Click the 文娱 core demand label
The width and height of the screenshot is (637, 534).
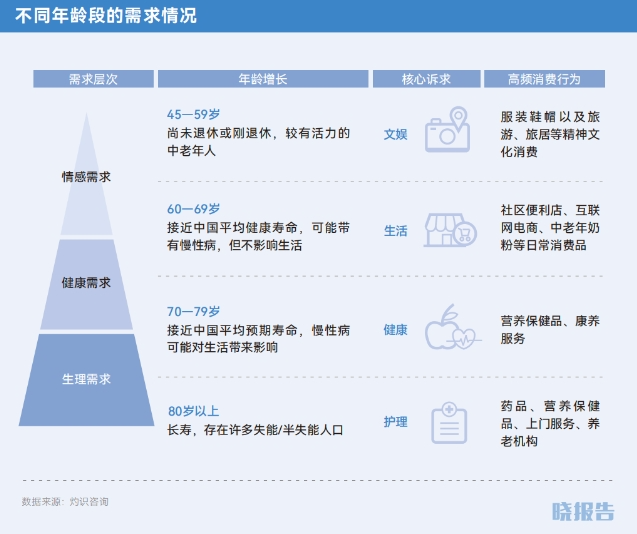coord(395,134)
